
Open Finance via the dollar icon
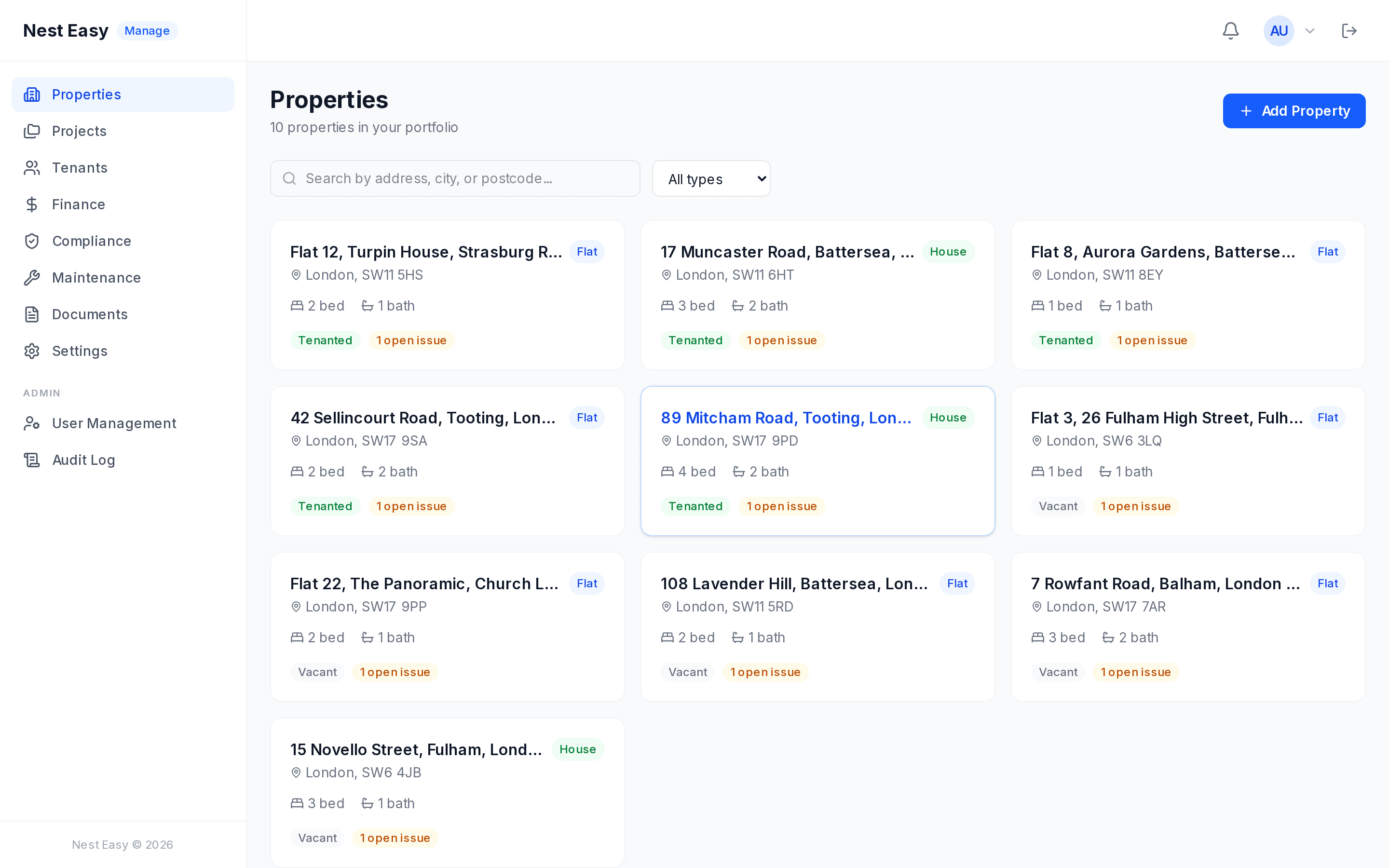click(x=31, y=204)
